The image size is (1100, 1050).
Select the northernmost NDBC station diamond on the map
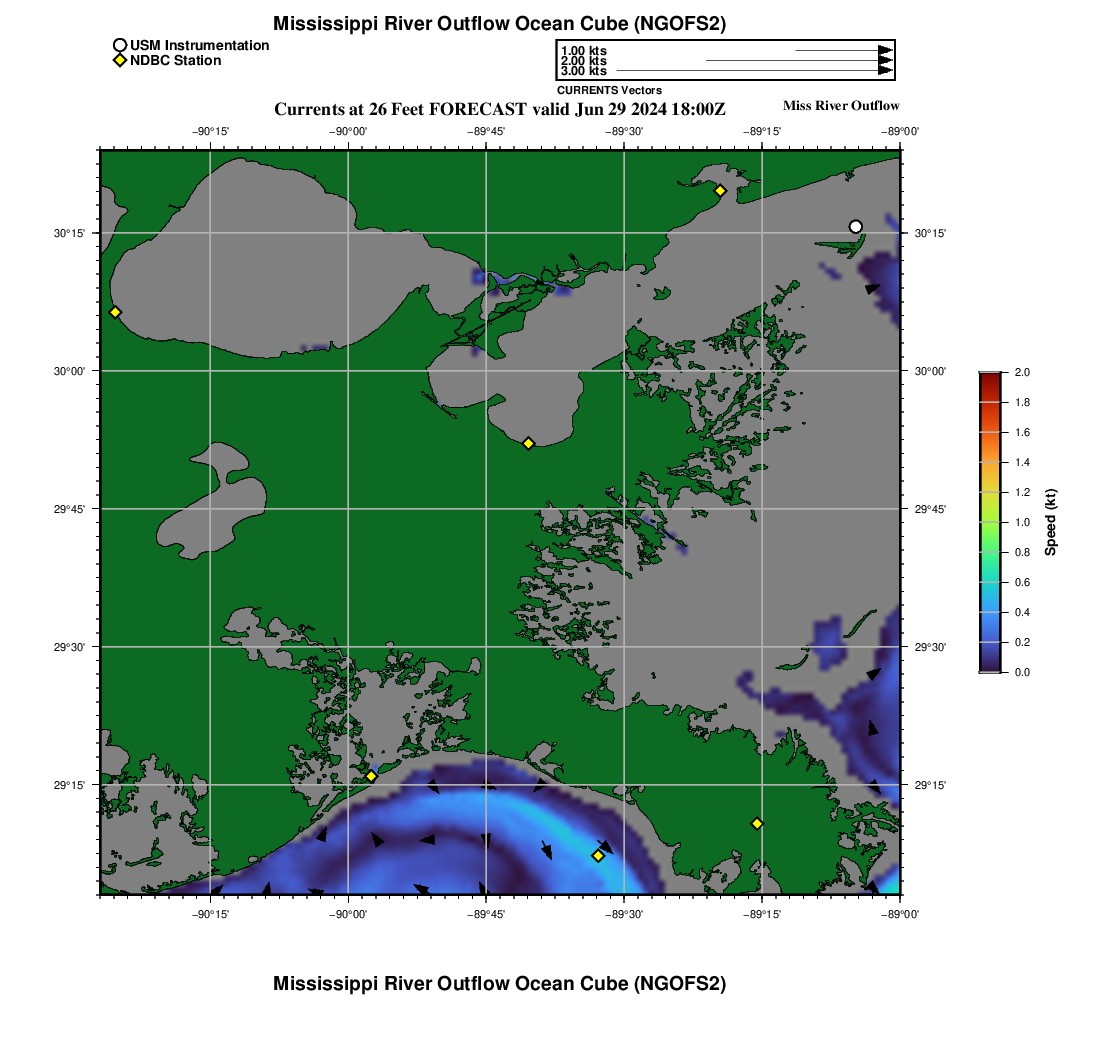(719, 191)
